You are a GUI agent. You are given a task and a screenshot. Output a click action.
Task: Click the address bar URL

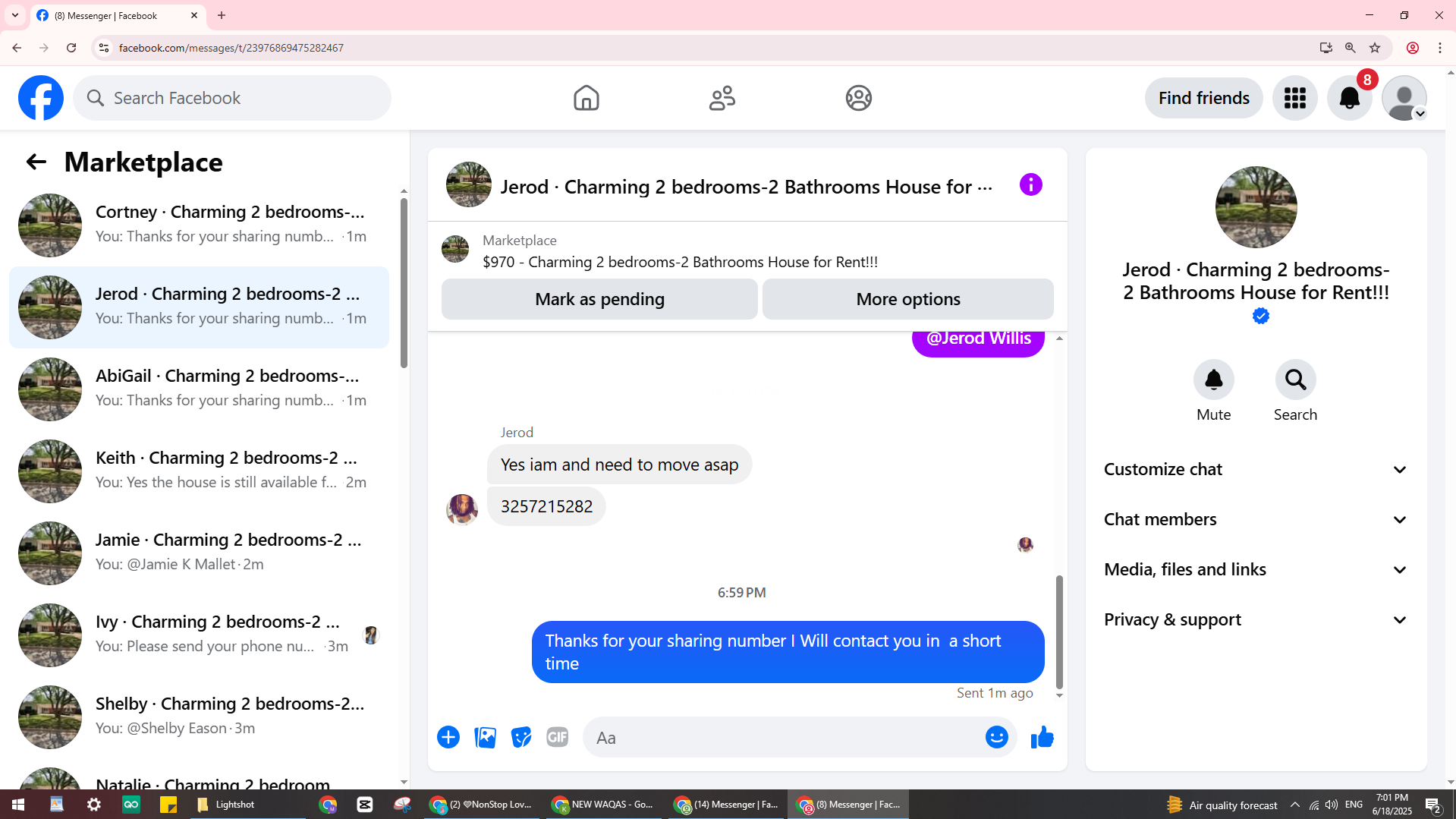click(x=231, y=48)
